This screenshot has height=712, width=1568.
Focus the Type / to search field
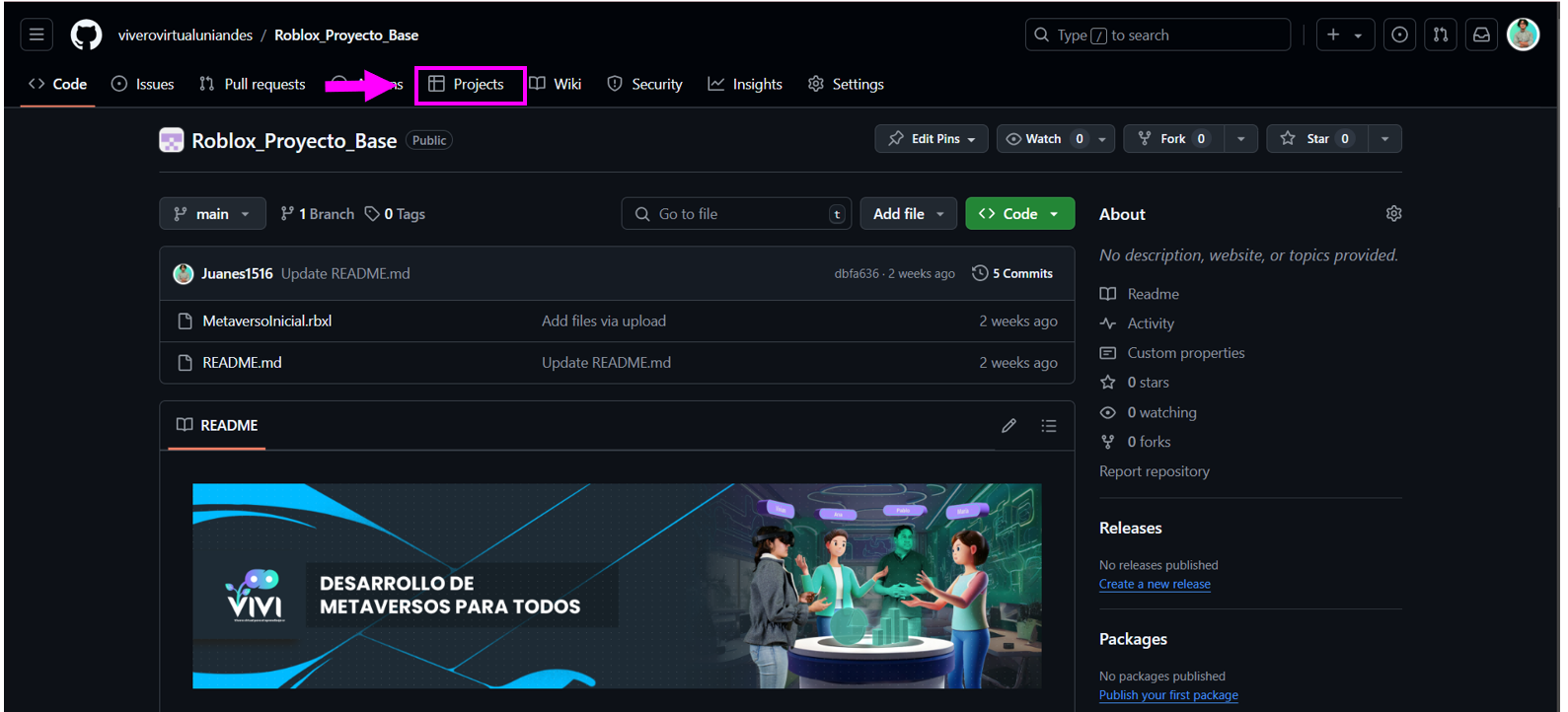1157,35
